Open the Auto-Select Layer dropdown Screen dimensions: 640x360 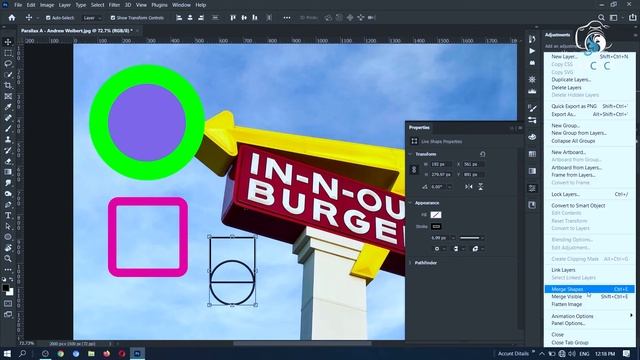point(92,18)
